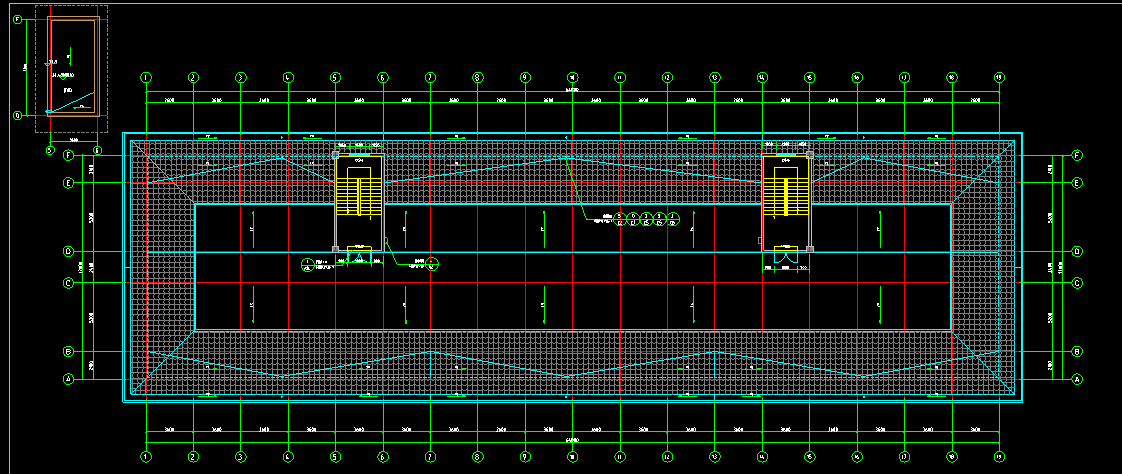Click grid bubble 14 in bottom axis row

tap(762, 456)
